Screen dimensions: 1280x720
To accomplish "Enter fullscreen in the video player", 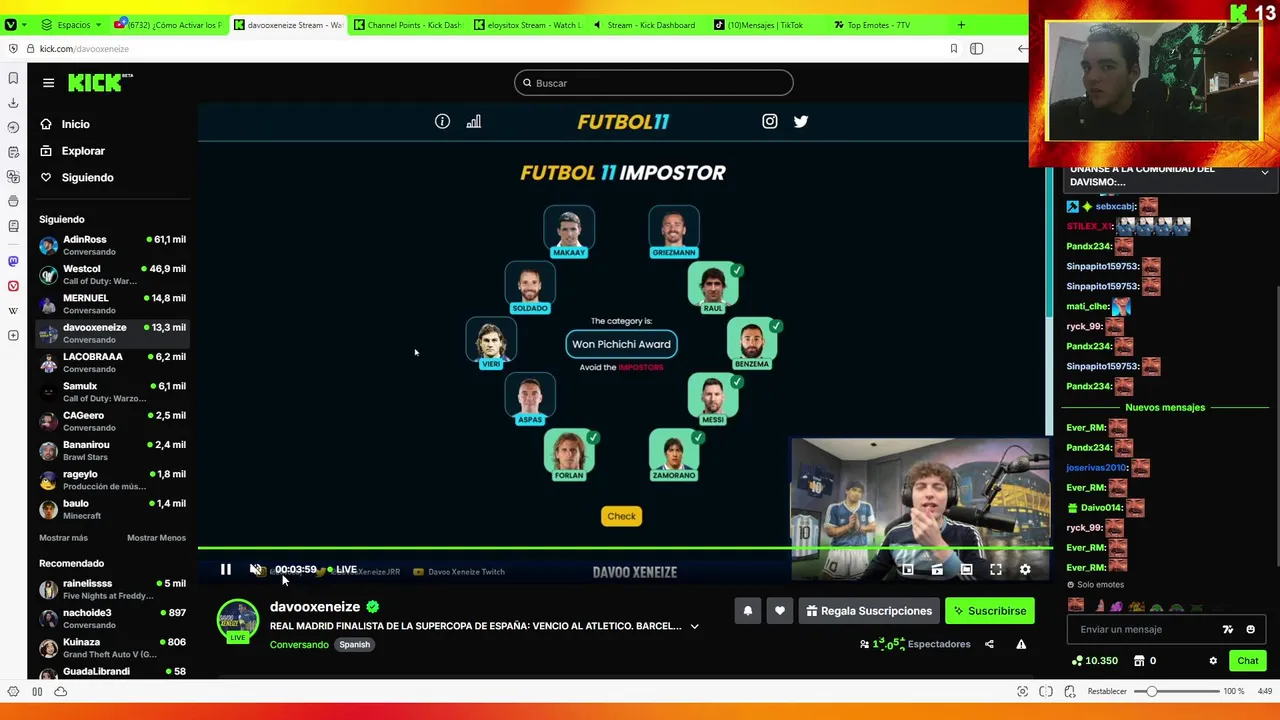I will pos(996,569).
